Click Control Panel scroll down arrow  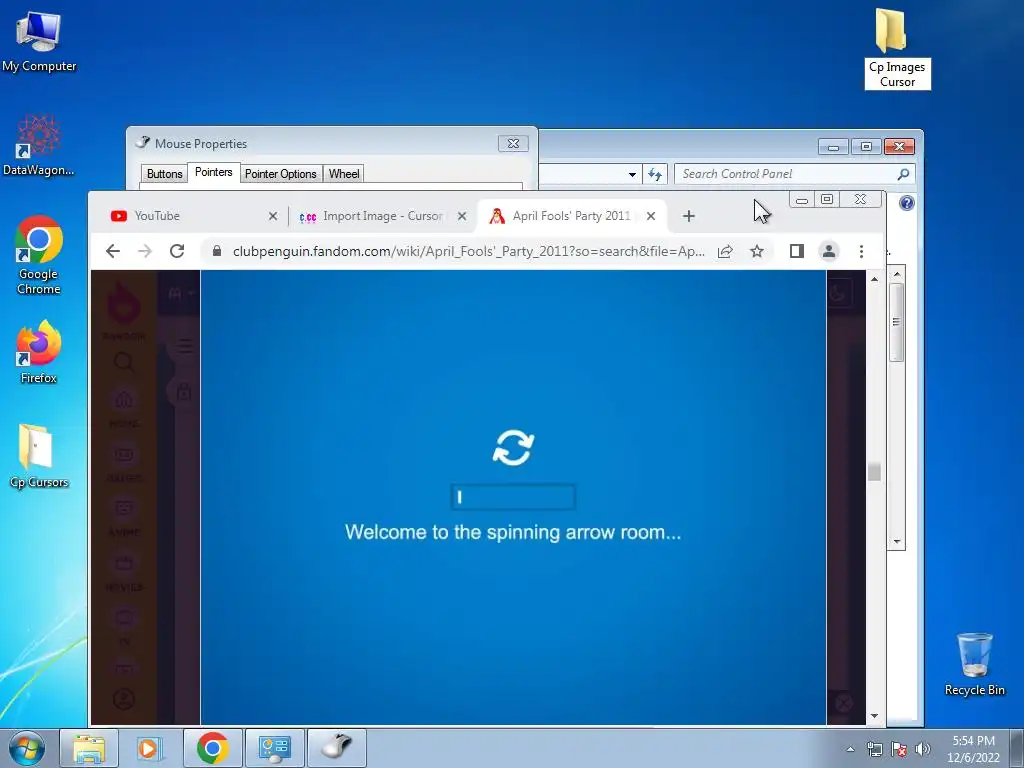pyautogui.click(x=897, y=541)
